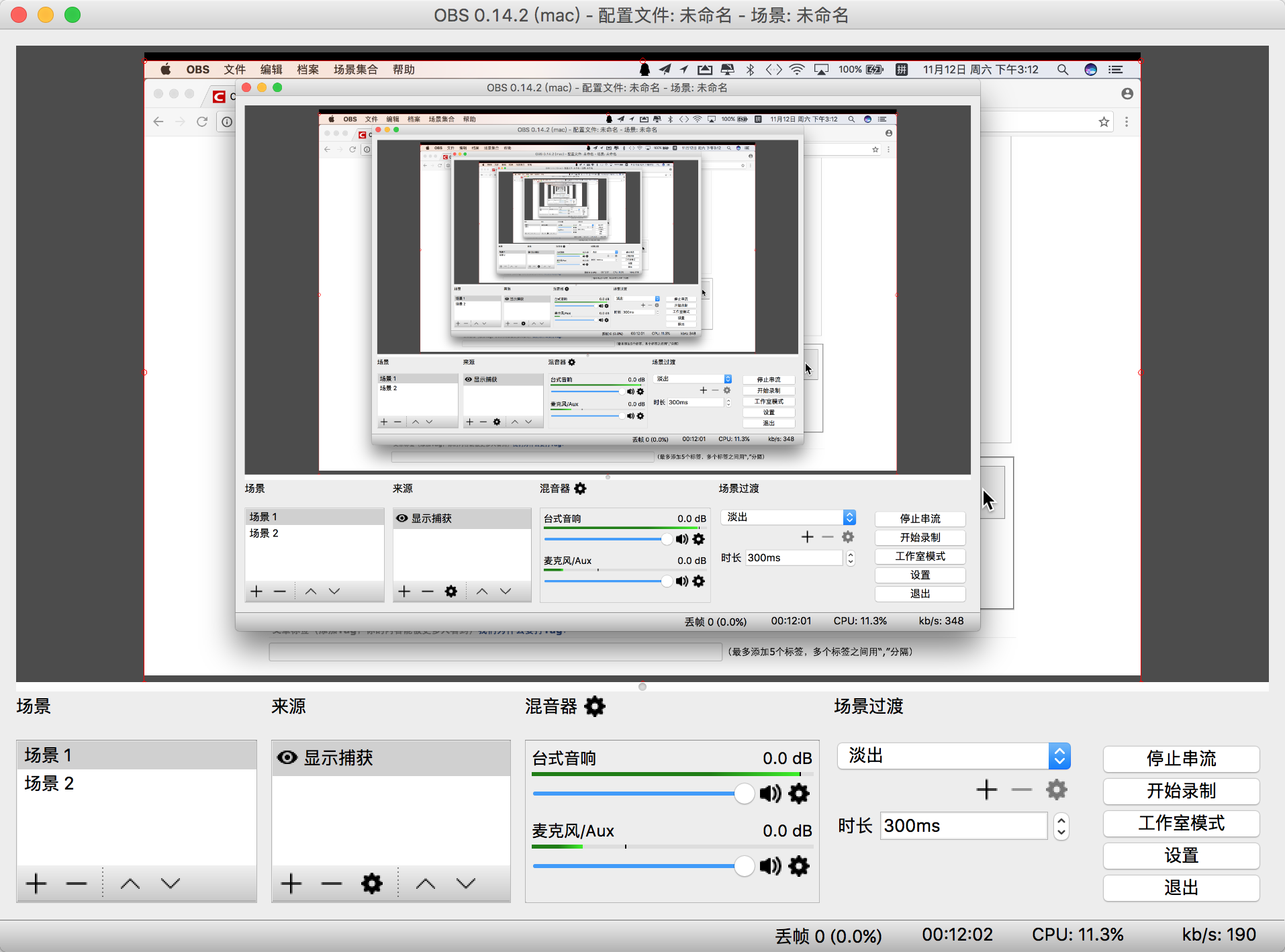Image resolution: width=1285 pixels, height=952 pixels.
Task: Click back arrow in captured browser
Action: [x=158, y=122]
